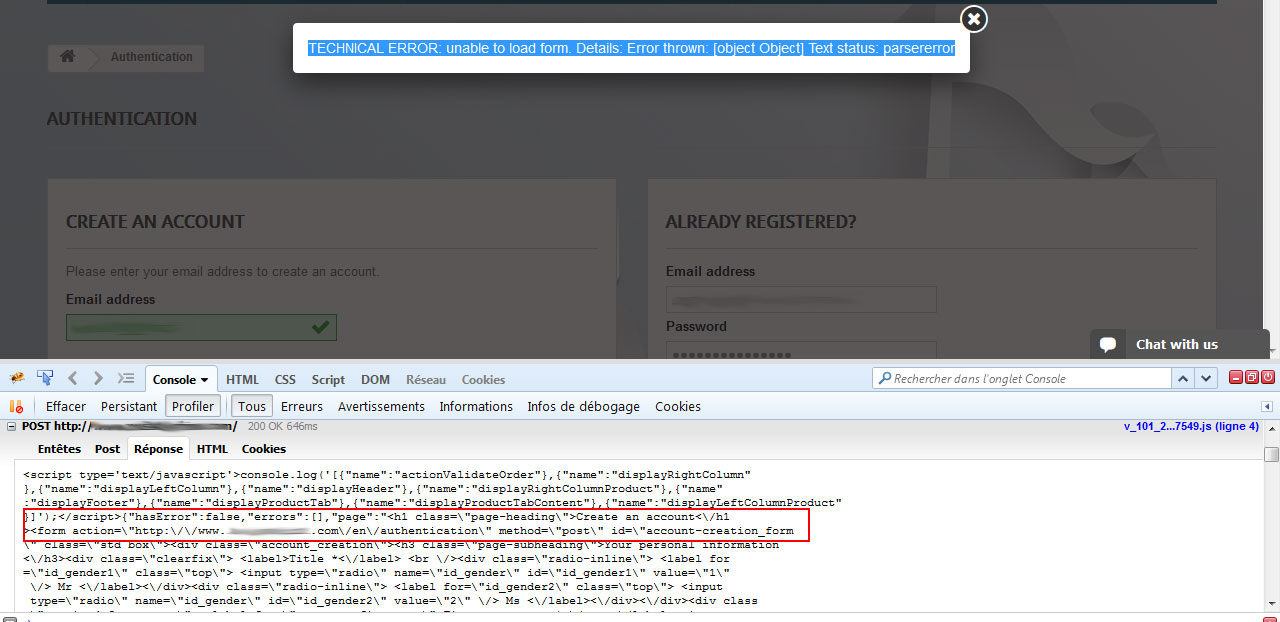Open the v_101_2...7549.js source link

coord(1191,426)
